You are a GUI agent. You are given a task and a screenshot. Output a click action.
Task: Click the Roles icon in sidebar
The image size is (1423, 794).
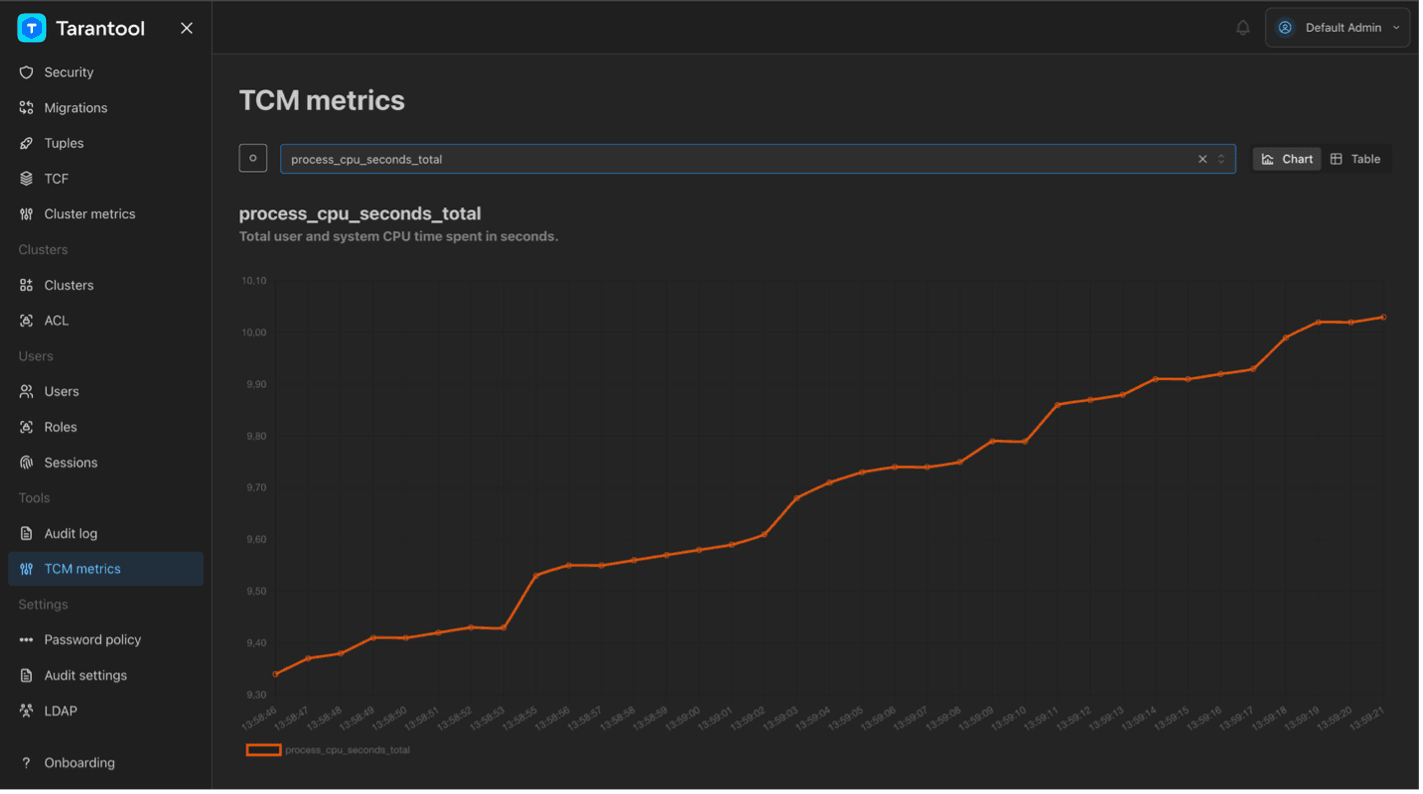click(x=27, y=428)
